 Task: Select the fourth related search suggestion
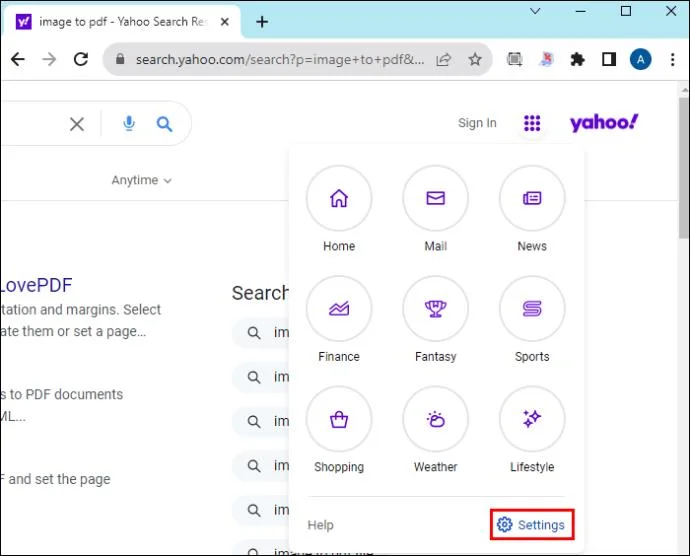click(261, 465)
